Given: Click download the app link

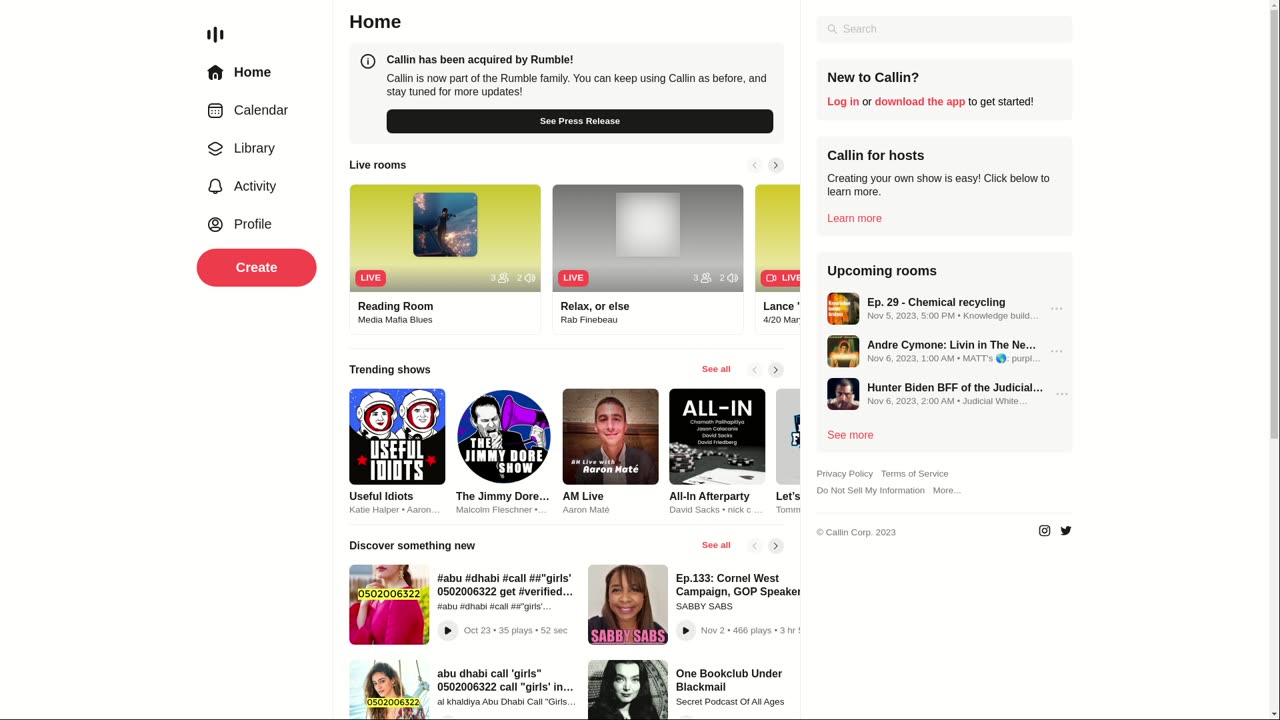Looking at the screenshot, I should [920, 102].
